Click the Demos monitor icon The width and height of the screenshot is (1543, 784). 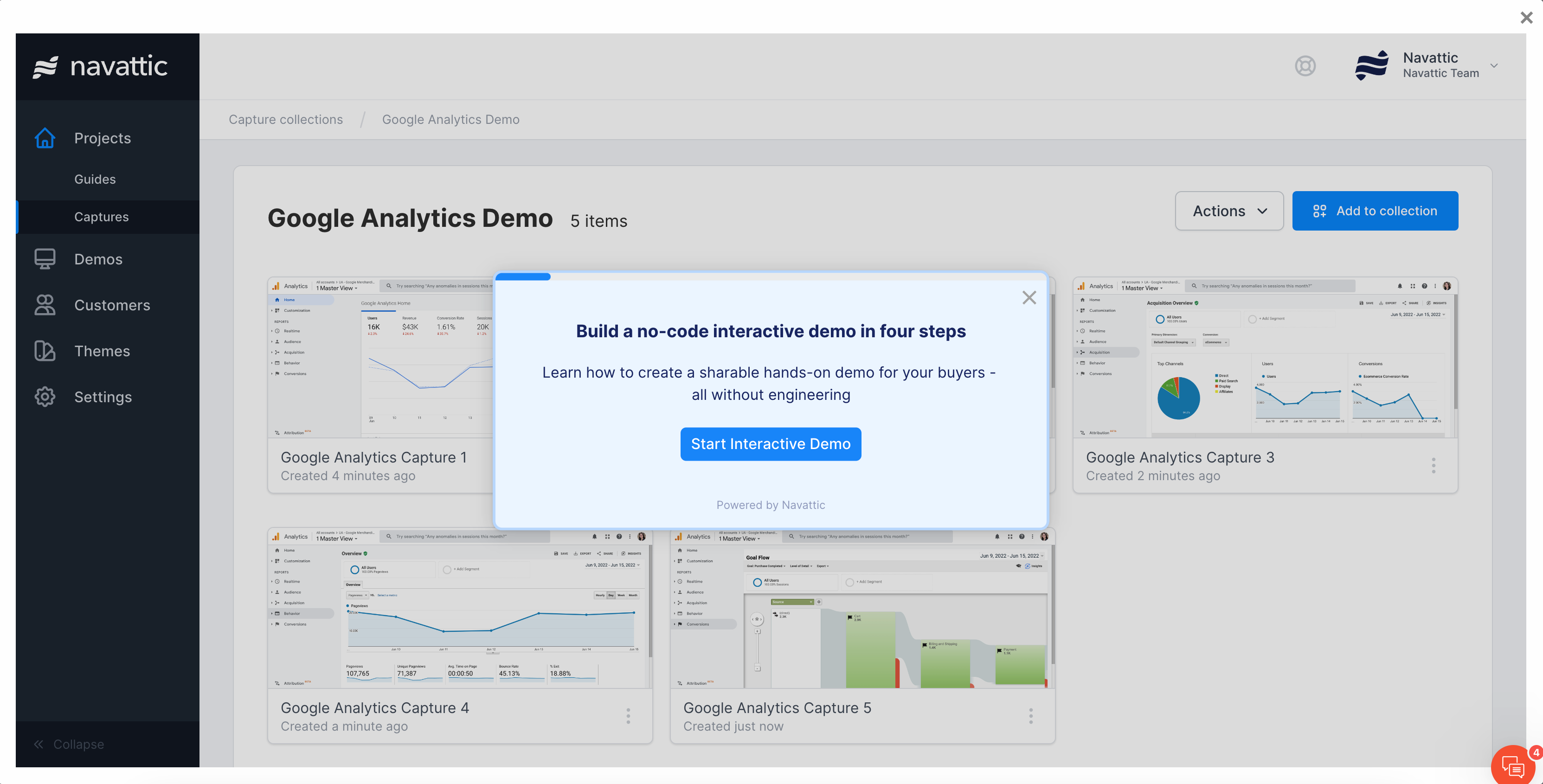point(45,259)
